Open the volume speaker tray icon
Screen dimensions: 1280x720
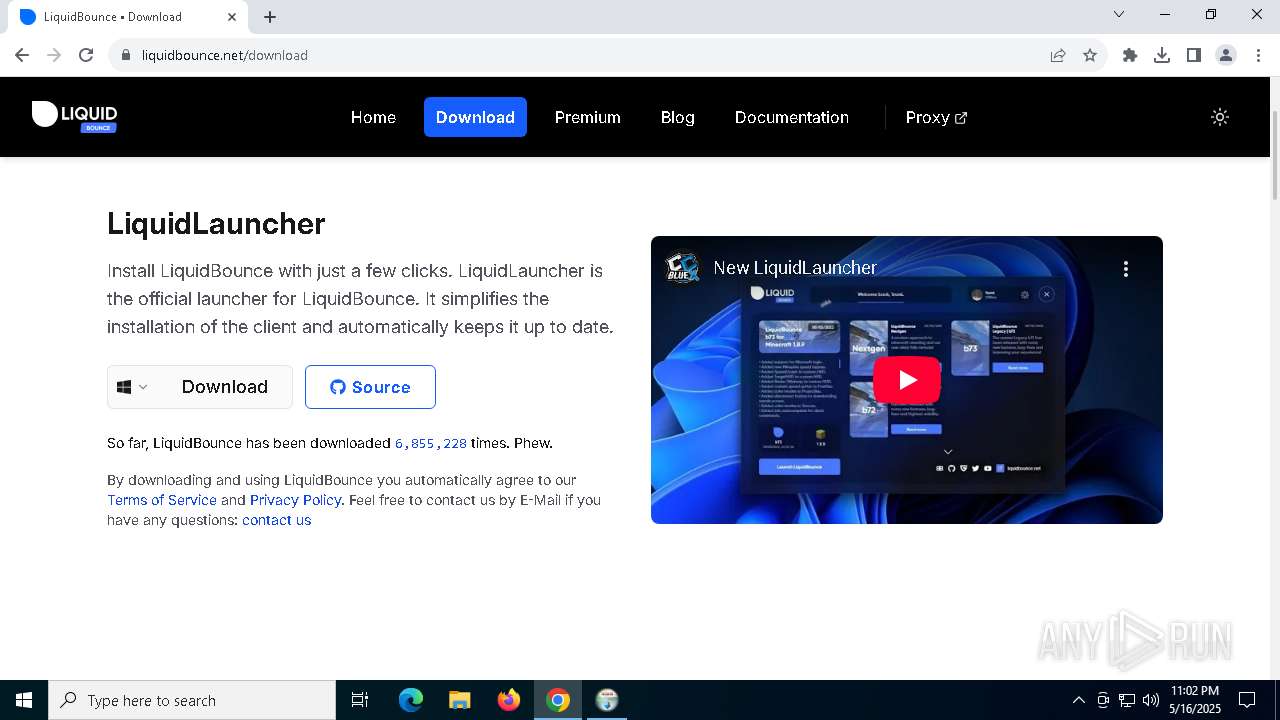[x=1150, y=700]
